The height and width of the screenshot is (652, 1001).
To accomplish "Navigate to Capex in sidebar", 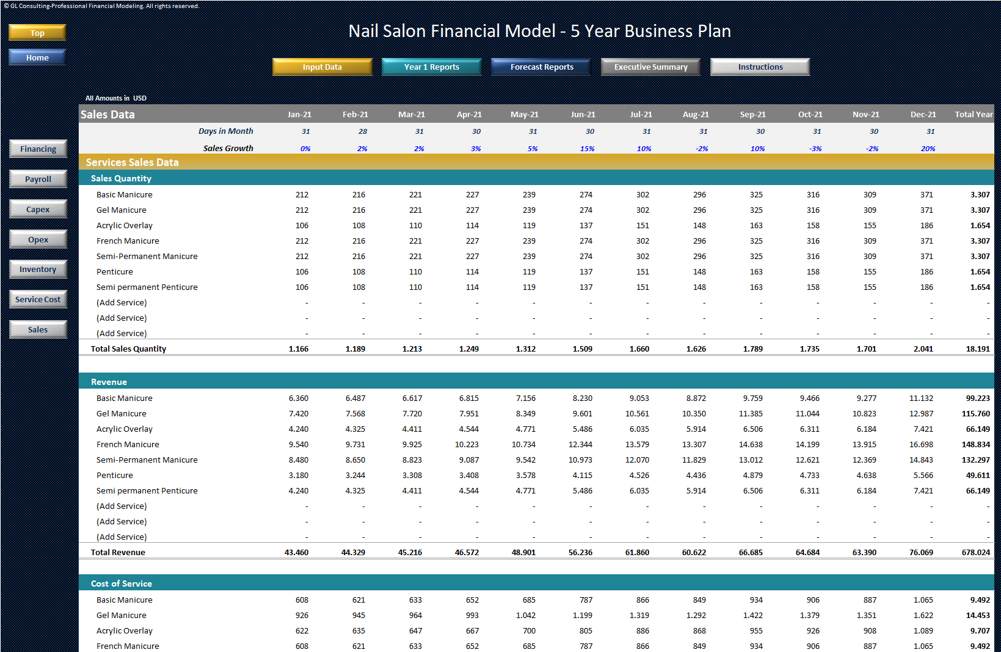I will point(38,209).
